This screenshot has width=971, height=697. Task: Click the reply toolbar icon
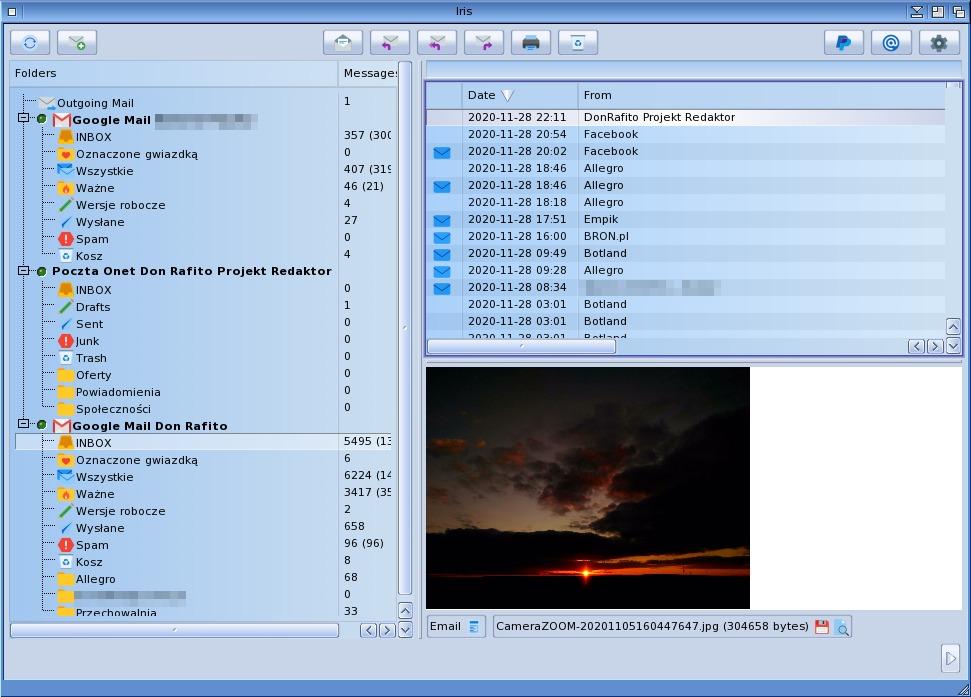[390, 43]
